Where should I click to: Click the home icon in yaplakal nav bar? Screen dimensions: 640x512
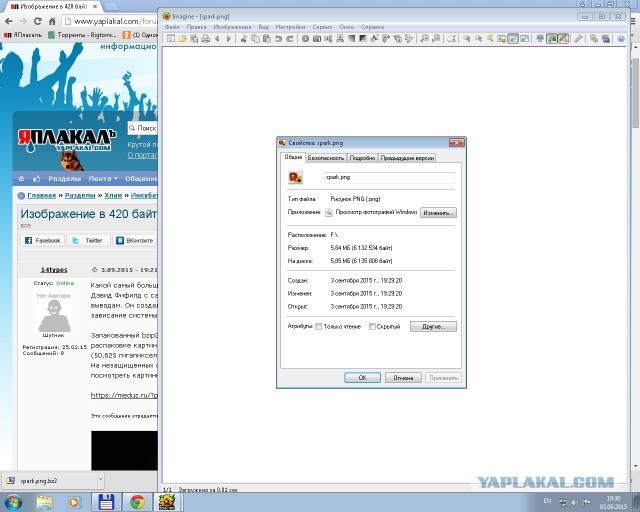click(21, 178)
